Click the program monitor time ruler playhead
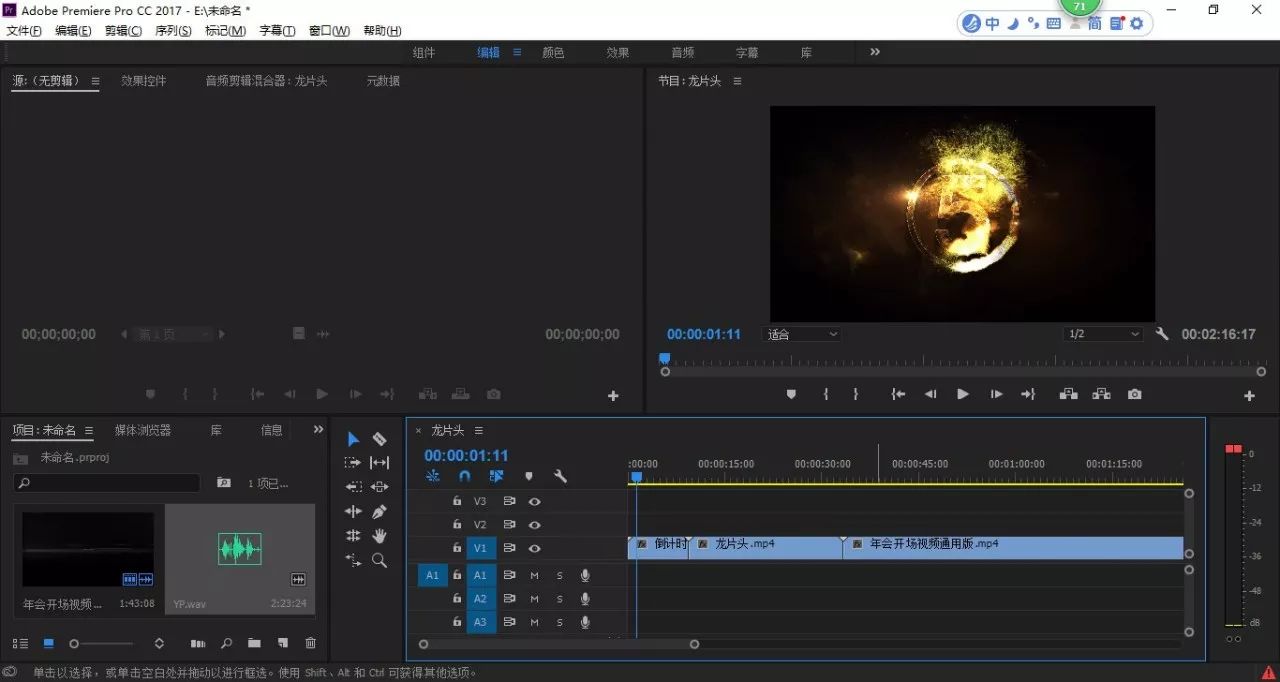The image size is (1280, 682). [664, 357]
